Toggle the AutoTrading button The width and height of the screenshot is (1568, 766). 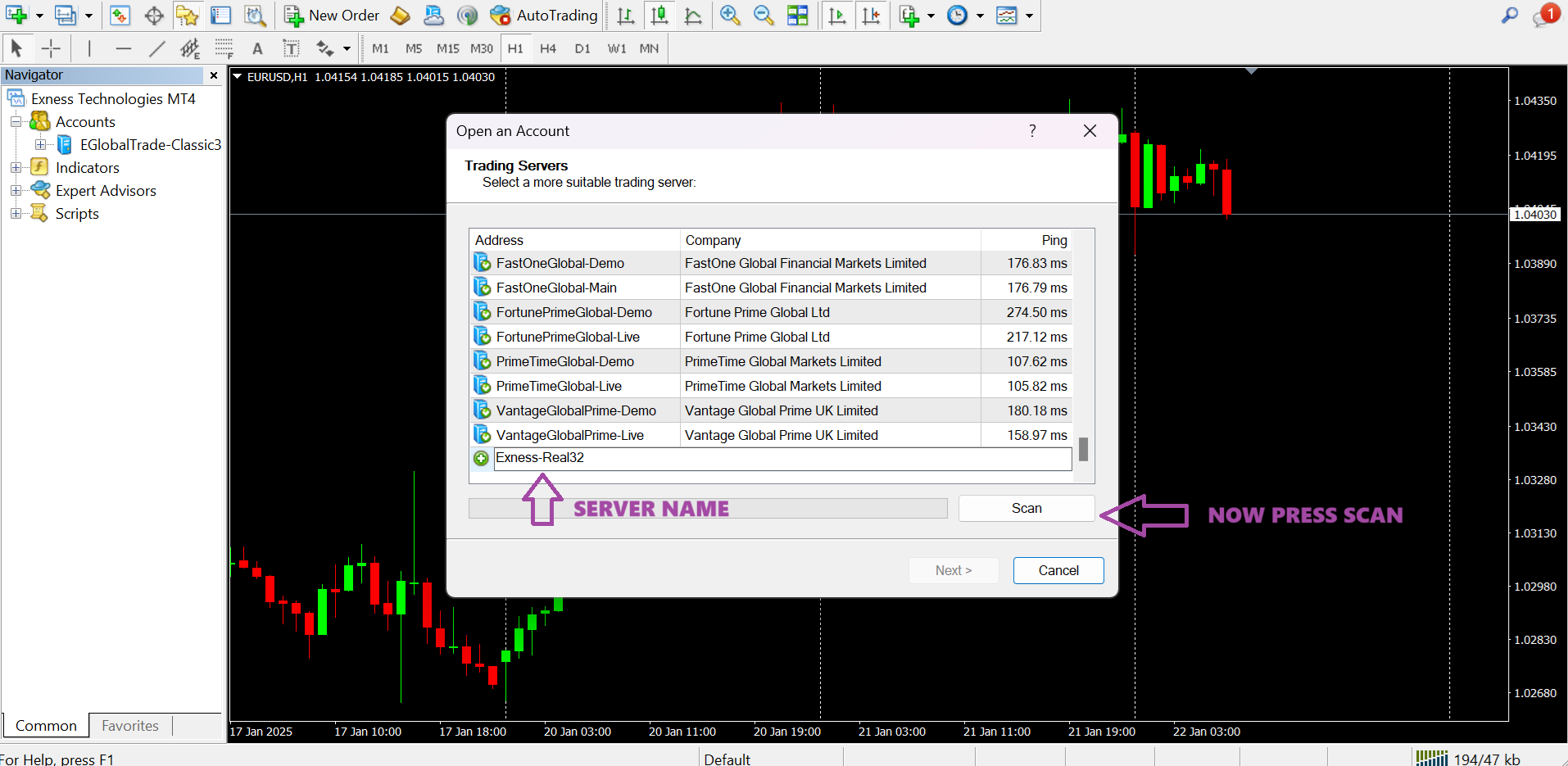point(544,15)
